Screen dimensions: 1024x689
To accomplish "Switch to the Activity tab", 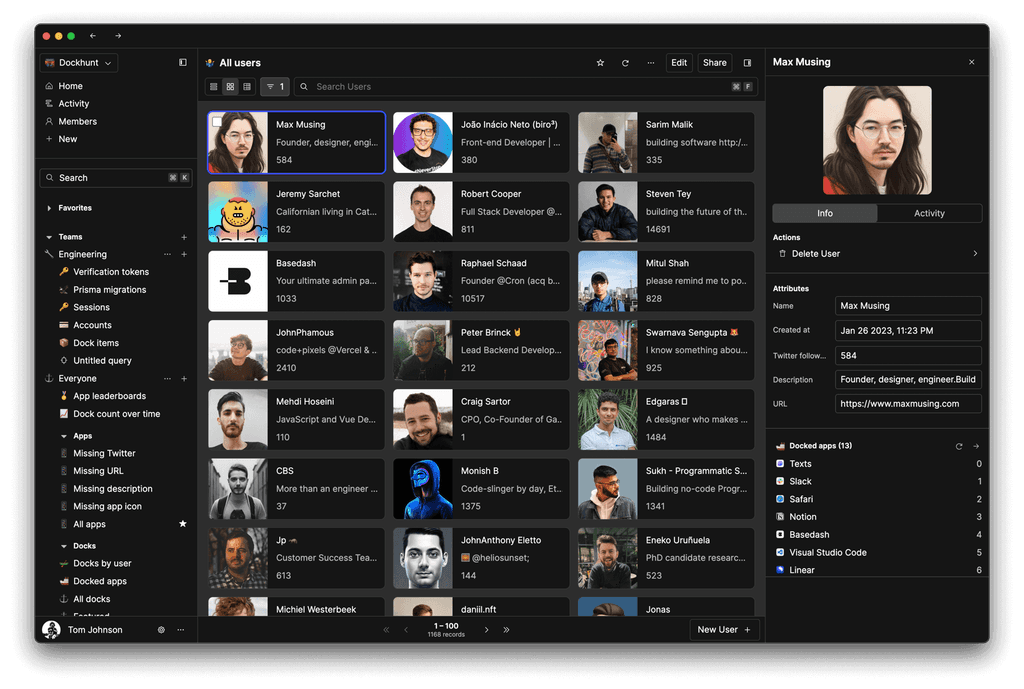I will tap(930, 213).
